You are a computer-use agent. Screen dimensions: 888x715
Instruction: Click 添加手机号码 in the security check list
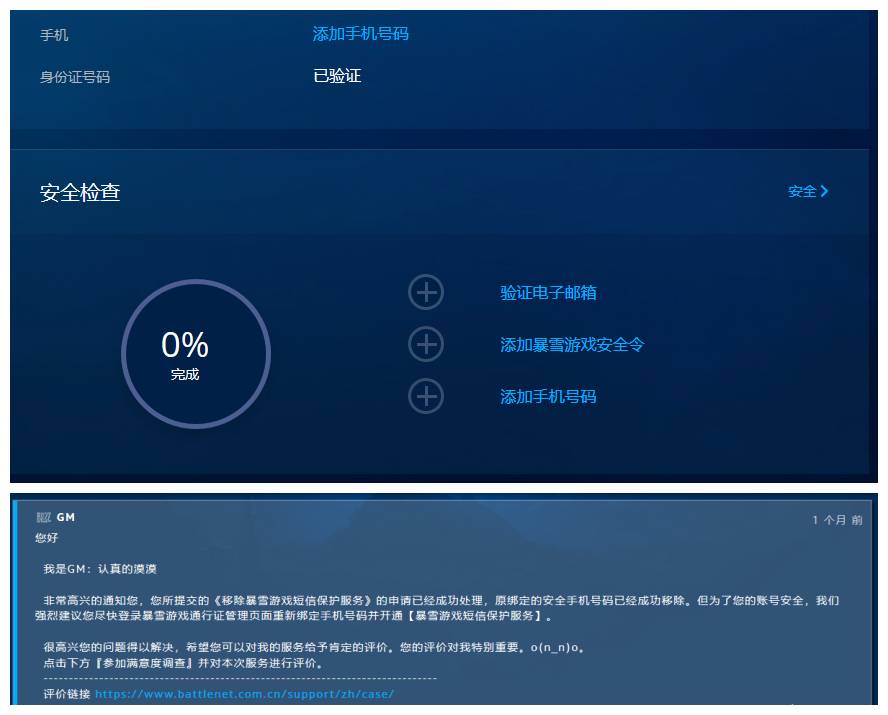[x=548, y=396]
